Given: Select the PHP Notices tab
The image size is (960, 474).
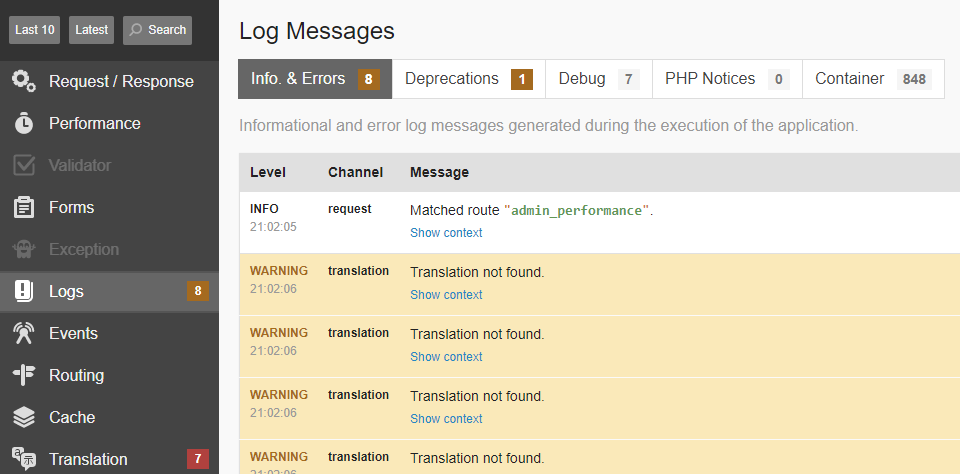Looking at the screenshot, I should (726, 79).
